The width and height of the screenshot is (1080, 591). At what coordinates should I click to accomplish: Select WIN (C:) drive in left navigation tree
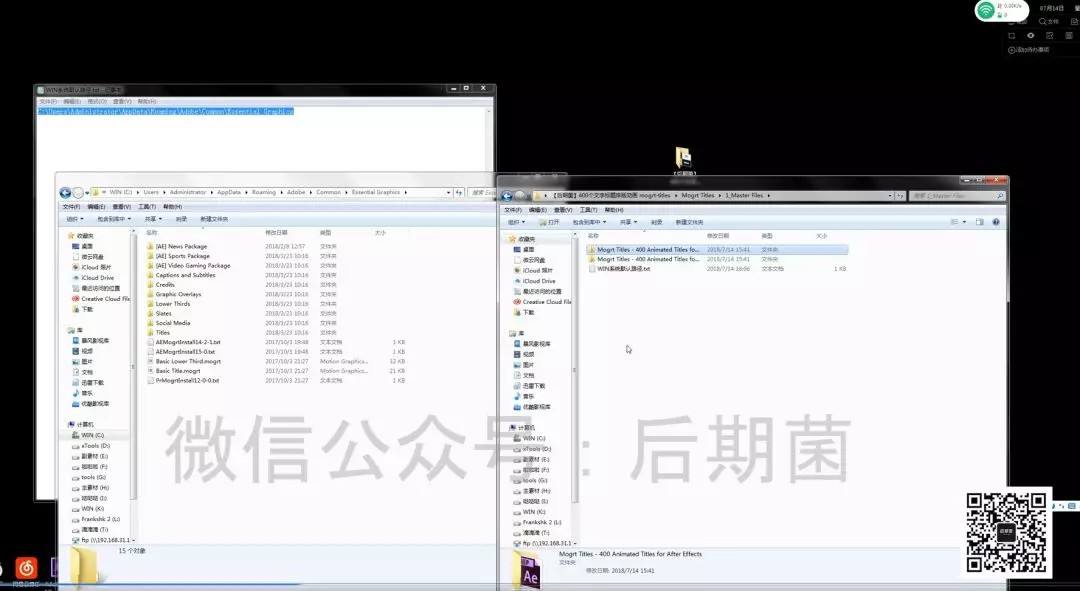click(91, 436)
